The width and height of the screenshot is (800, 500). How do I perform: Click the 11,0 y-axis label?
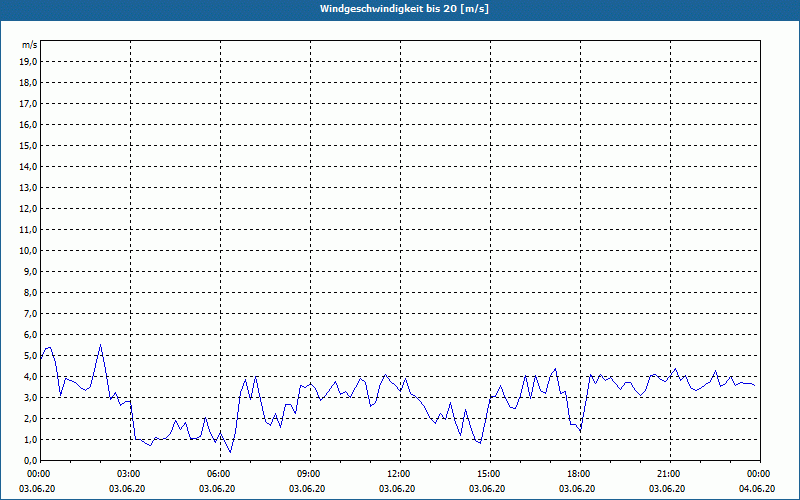[x=28, y=230]
